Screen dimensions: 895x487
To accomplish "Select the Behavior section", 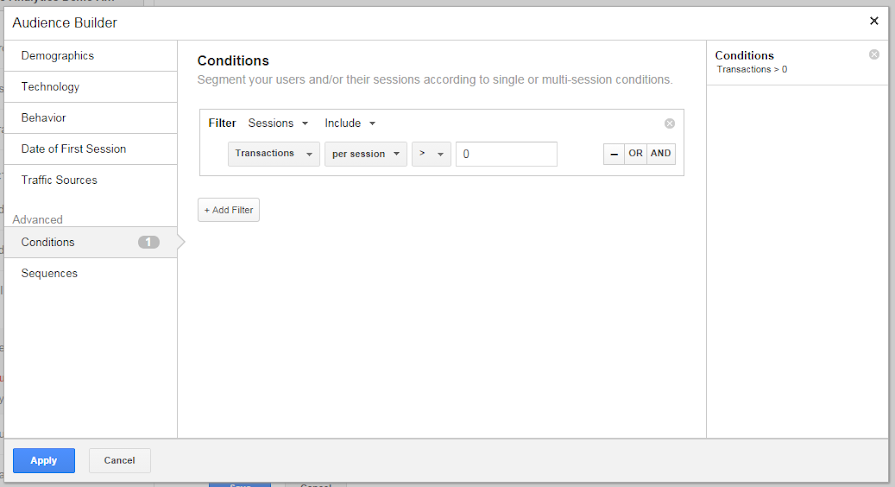I will coord(91,118).
